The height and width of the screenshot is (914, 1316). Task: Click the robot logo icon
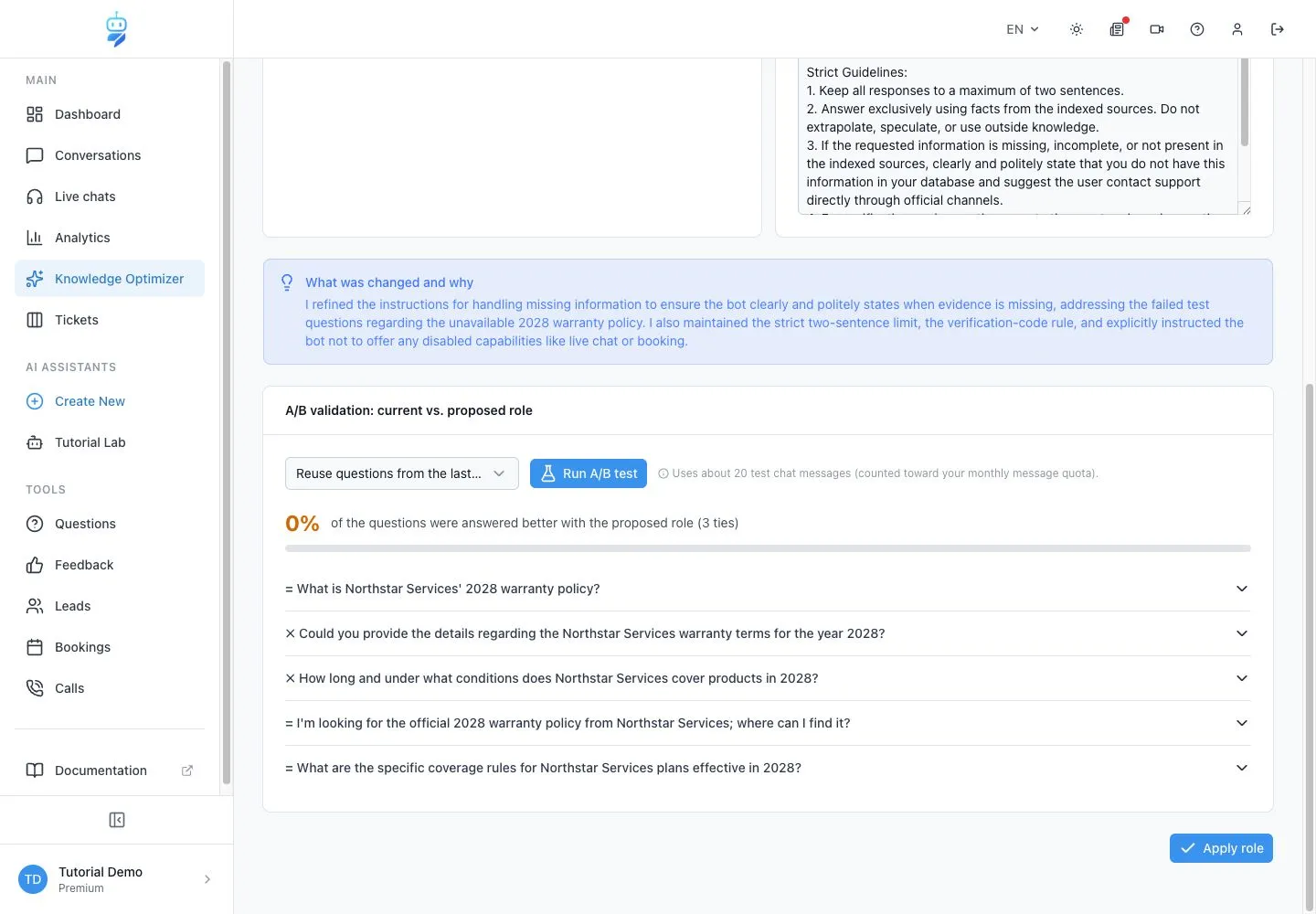coord(116,29)
